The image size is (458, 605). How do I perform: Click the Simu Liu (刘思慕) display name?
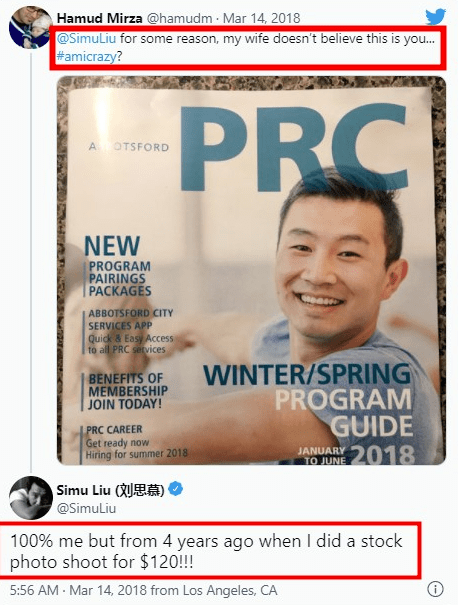pyautogui.click(x=110, y=490)
